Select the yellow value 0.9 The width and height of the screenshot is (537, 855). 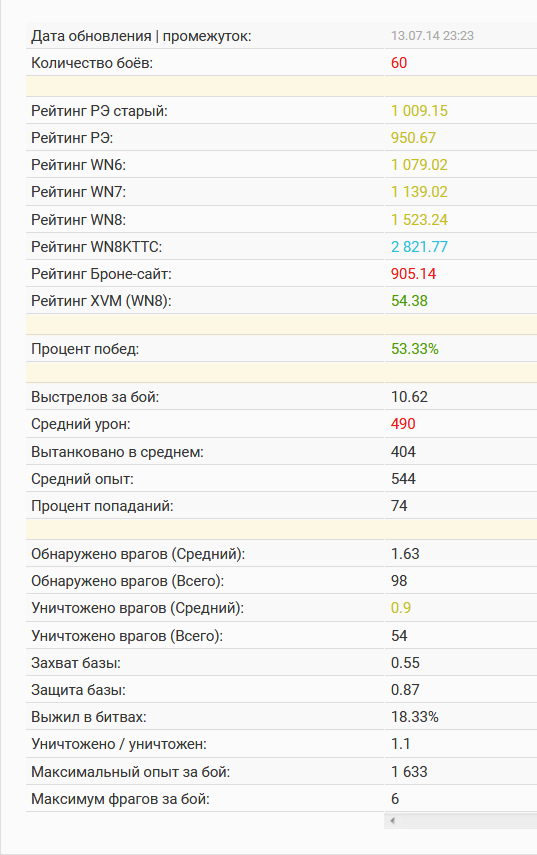(401, 608)
